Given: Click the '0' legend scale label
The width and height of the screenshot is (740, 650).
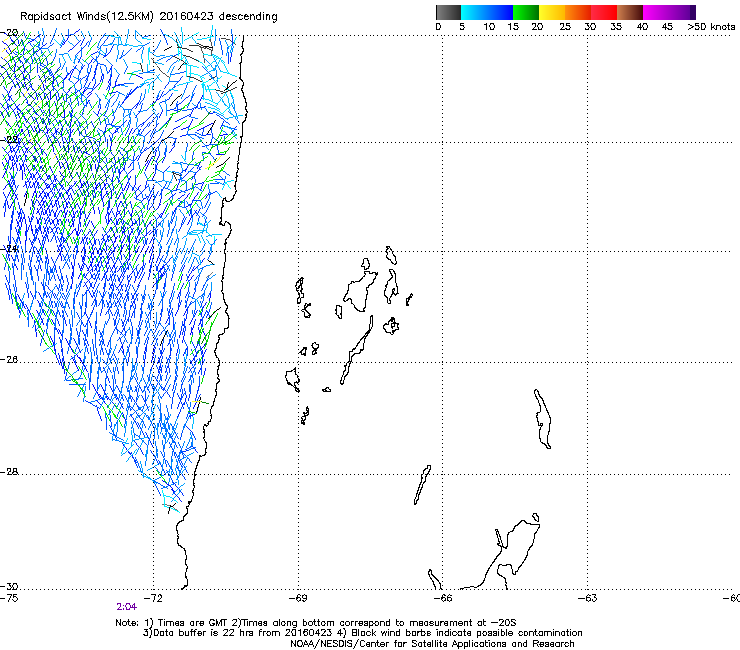Looking at the screenshot, I should coord(438,27).
